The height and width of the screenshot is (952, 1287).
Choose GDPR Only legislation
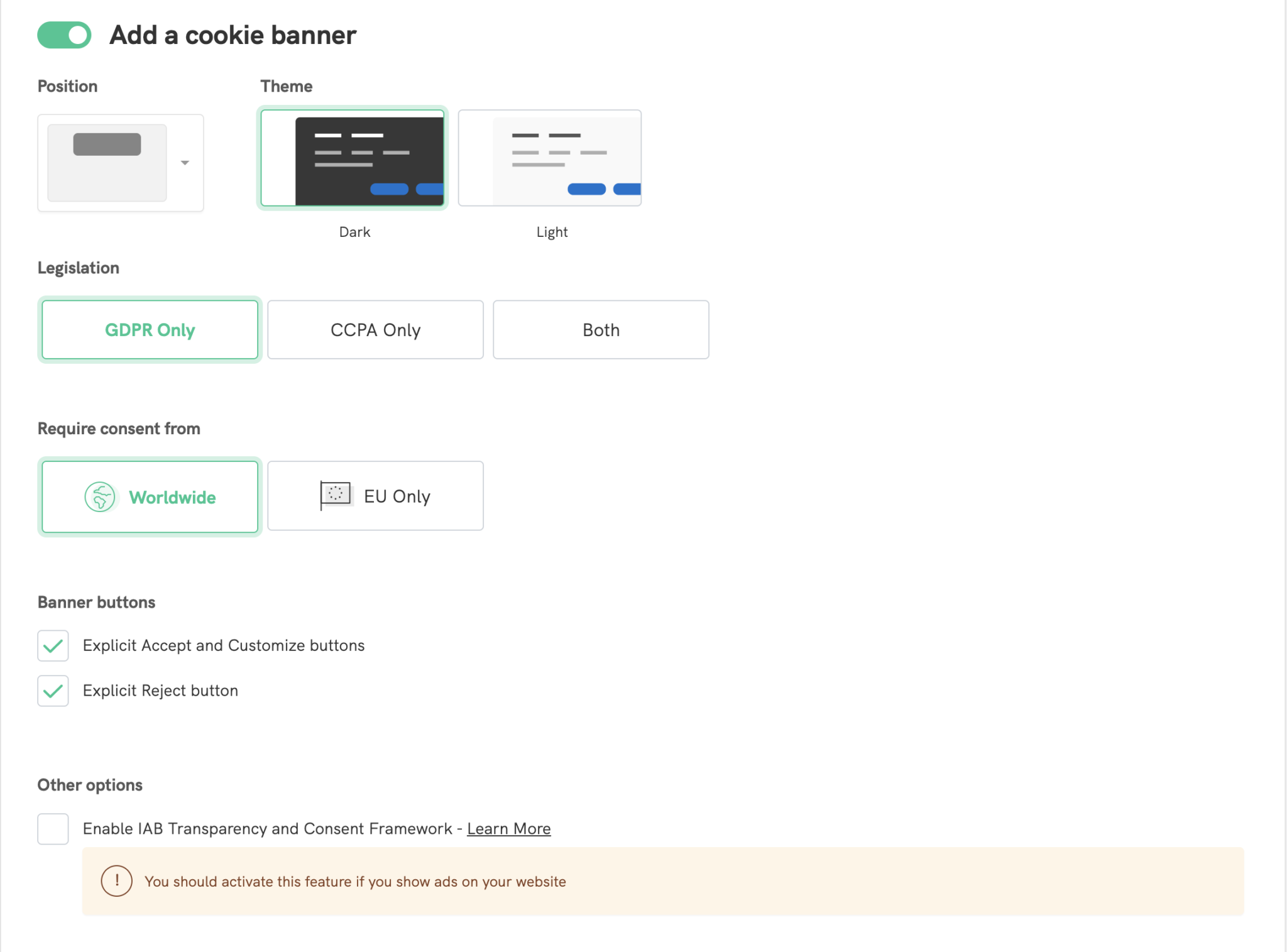[150, 330]
